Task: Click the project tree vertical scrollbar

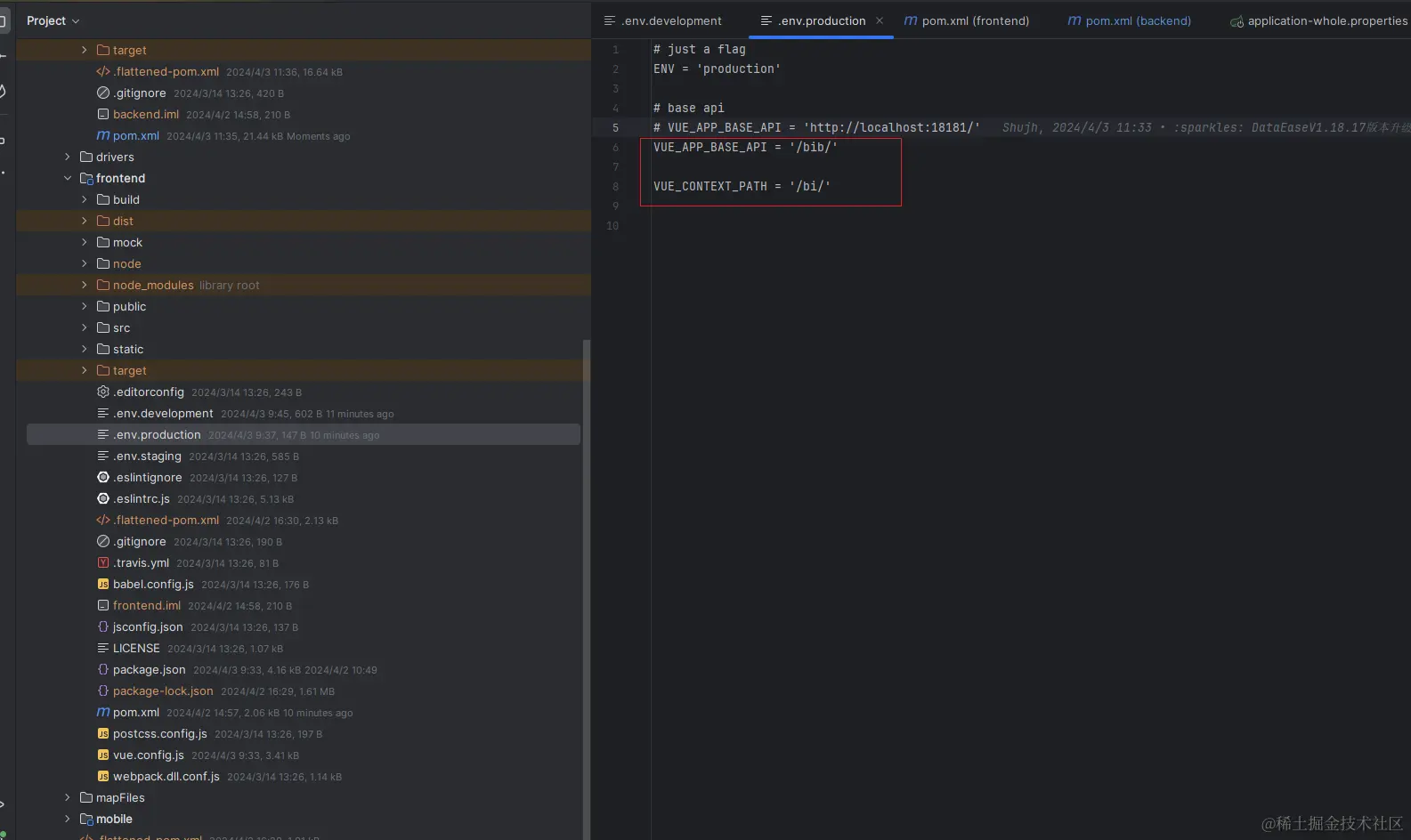Action: click(x=586, y=587)
